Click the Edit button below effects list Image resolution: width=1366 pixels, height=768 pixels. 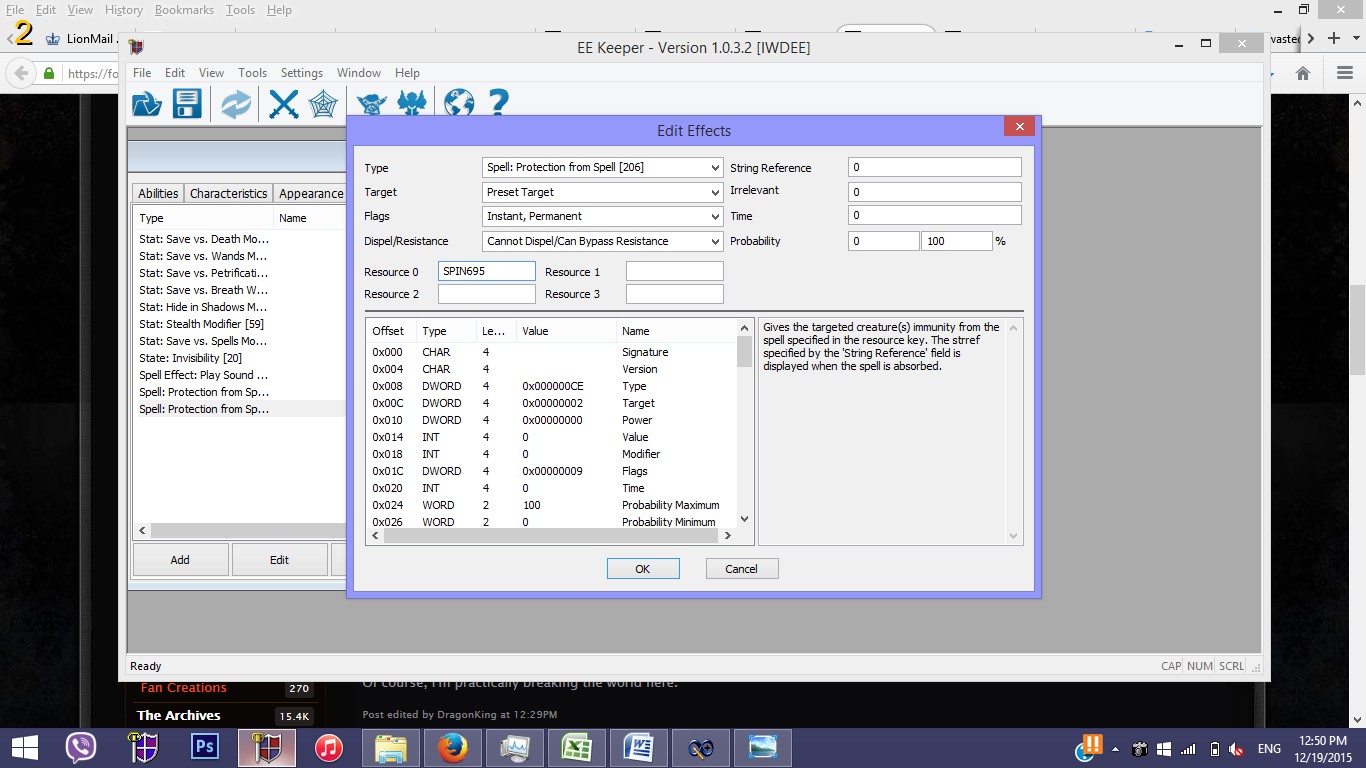tap(279, 560)
